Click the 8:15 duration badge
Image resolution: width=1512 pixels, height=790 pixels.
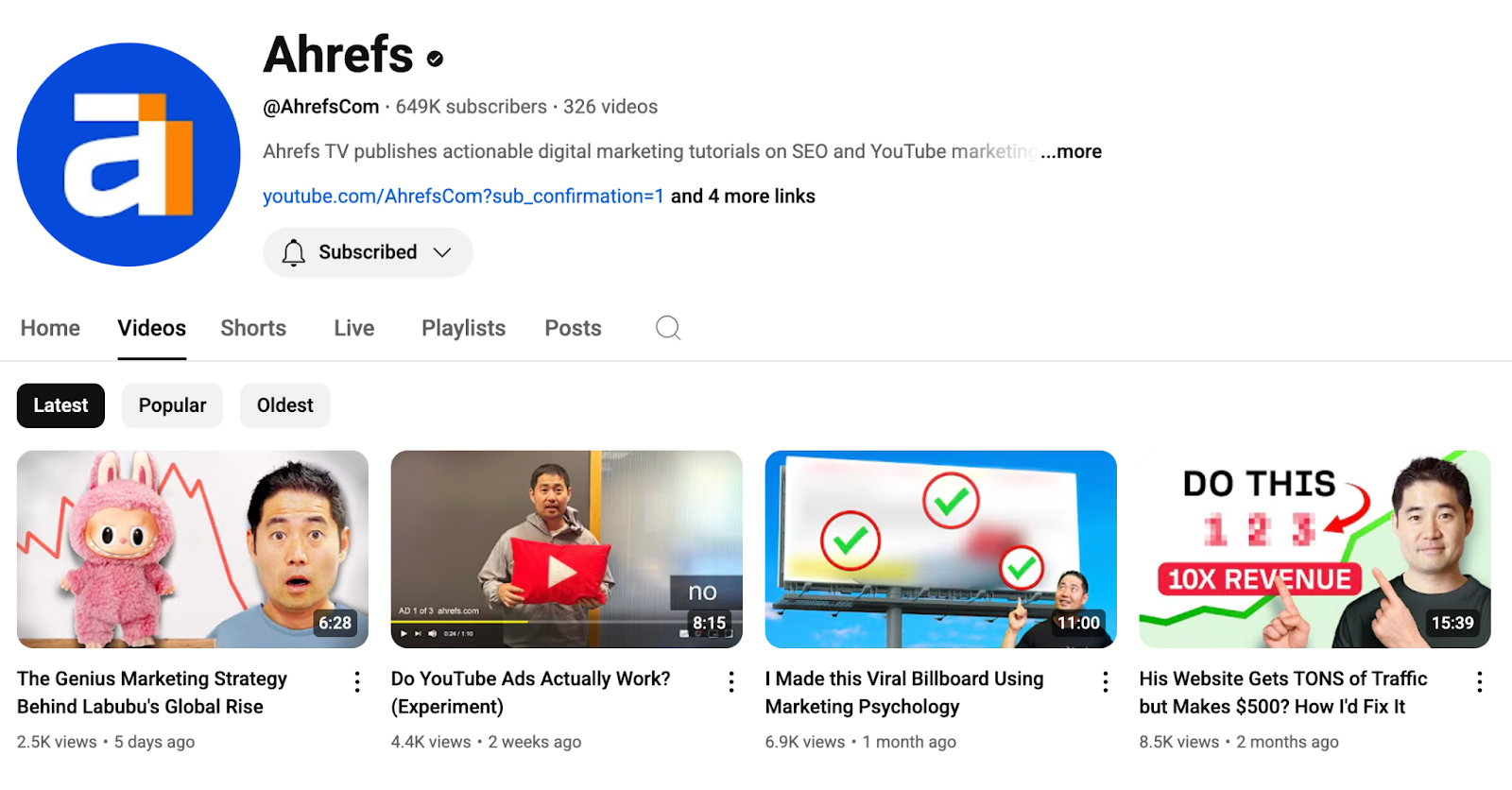709,623
